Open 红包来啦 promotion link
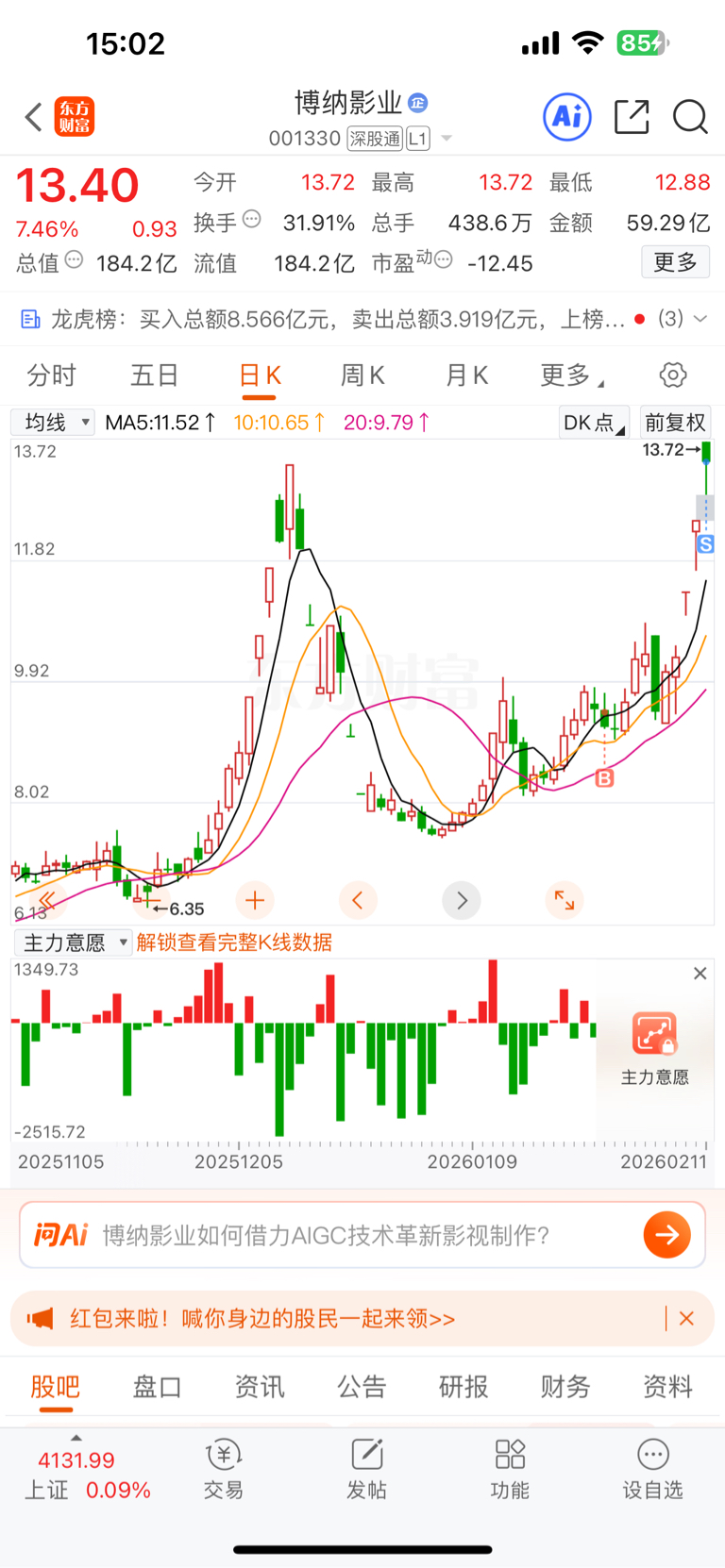The height and width of the screenshot is (1568, 725). pyautogui.click(x=262, y=1318)
